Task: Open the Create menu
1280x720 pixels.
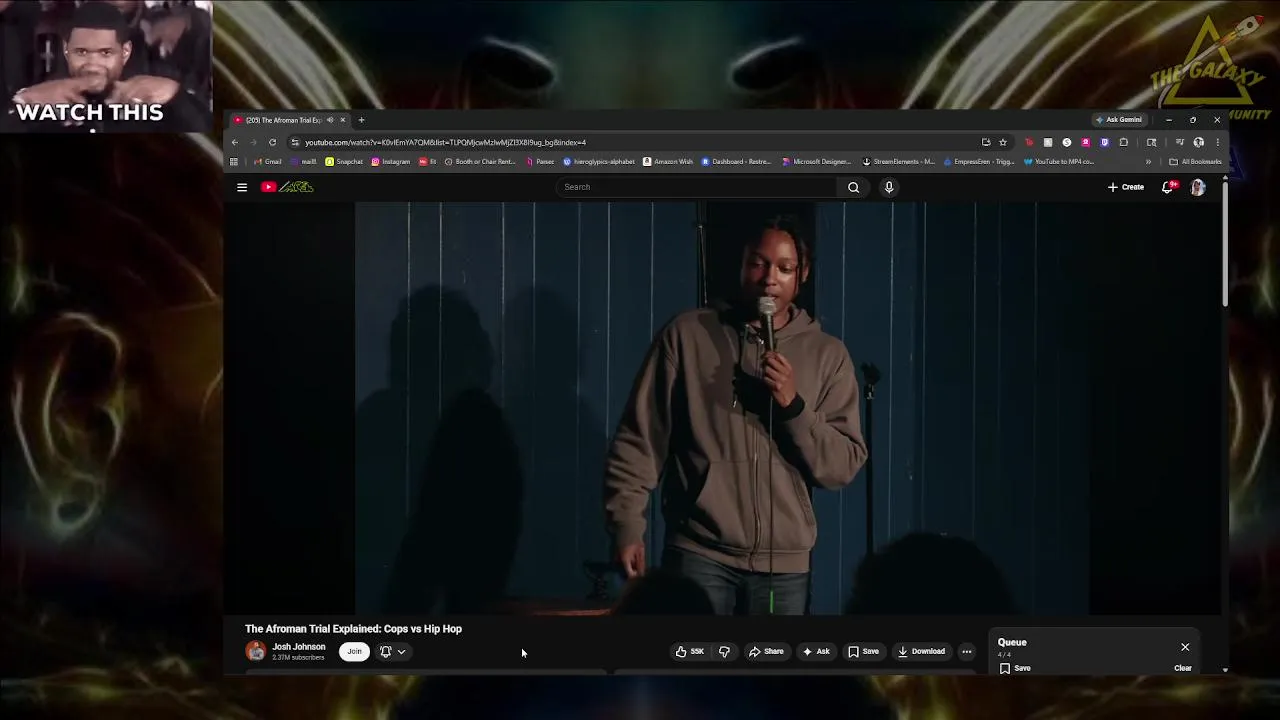Action: pos(1126,187)
